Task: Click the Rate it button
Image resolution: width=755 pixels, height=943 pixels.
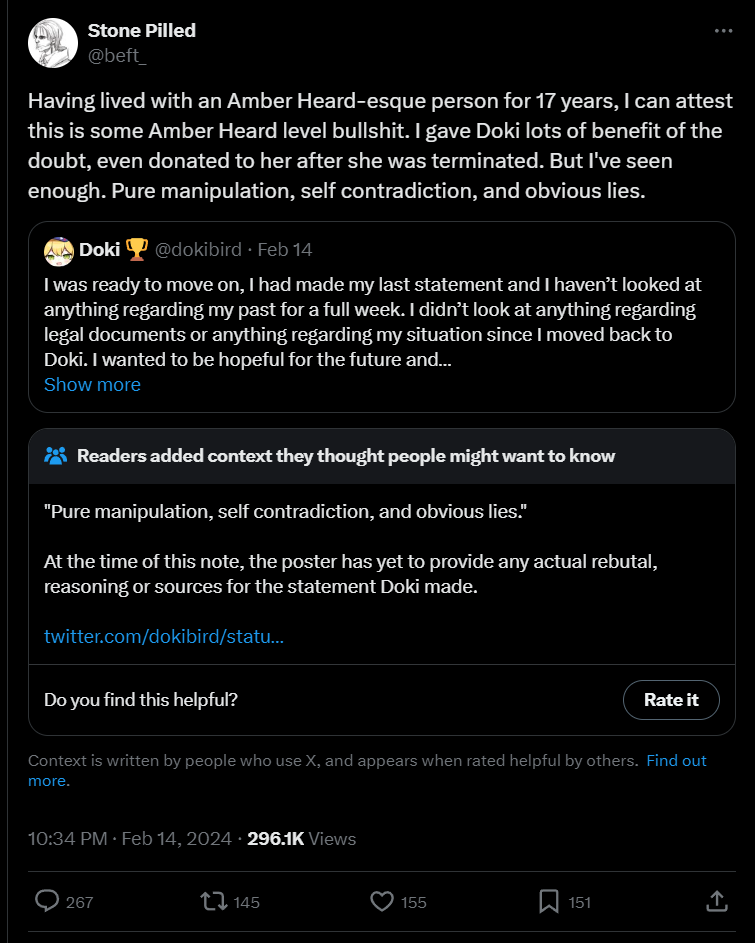Action: coord(671,699)
